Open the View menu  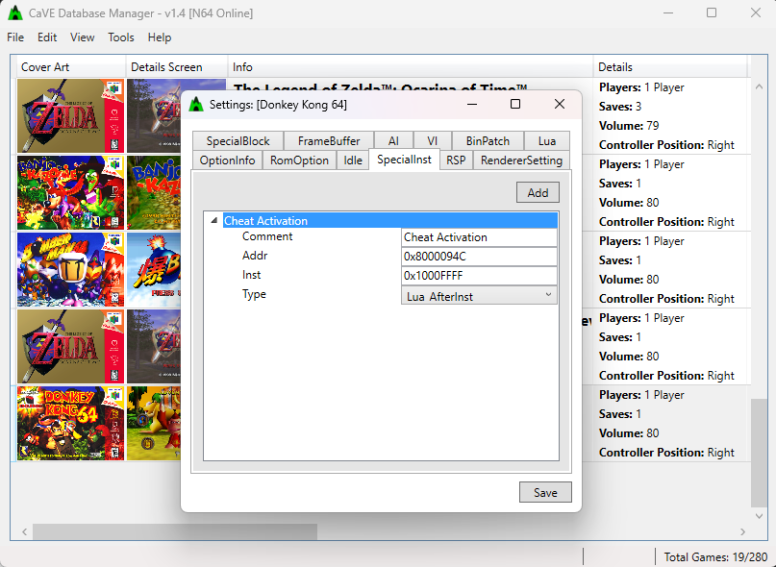[82, 38]
